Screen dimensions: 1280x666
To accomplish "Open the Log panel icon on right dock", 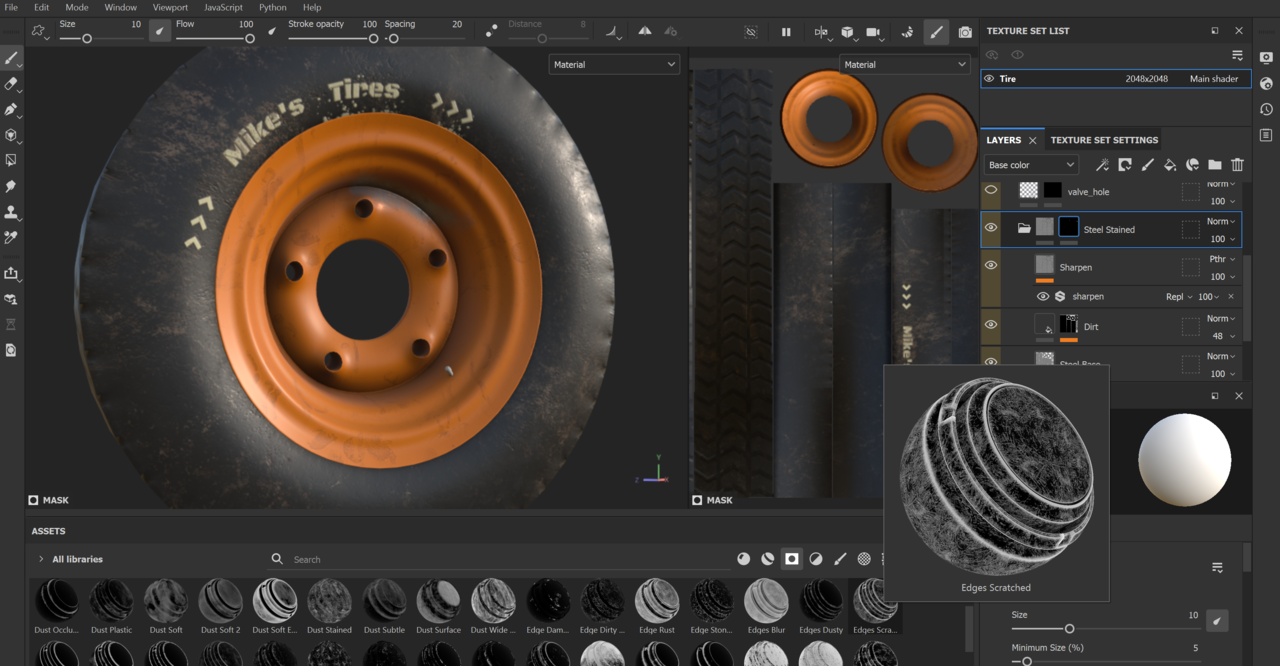I will (1267, 135).
